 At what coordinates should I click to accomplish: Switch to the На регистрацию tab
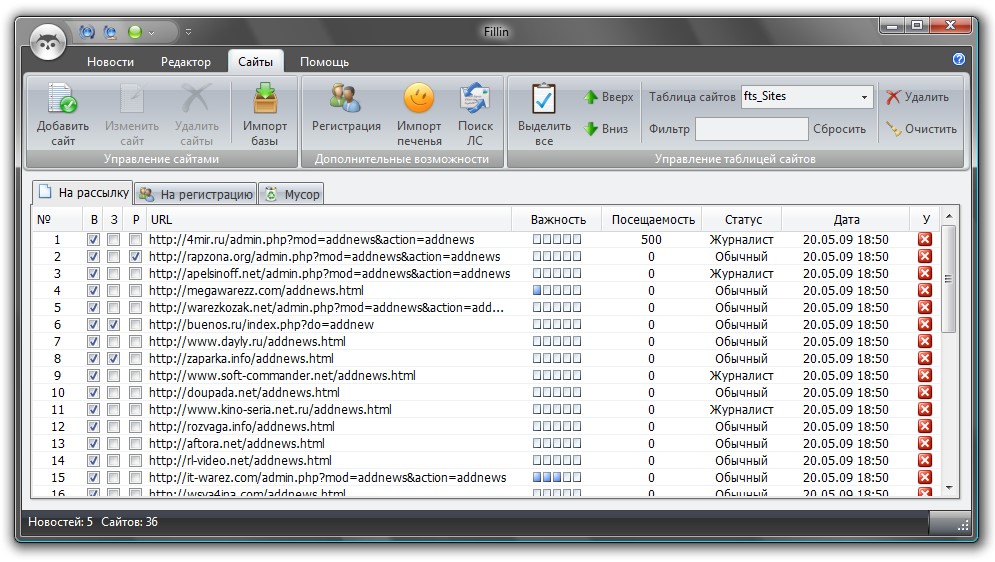tap(196, 194)
